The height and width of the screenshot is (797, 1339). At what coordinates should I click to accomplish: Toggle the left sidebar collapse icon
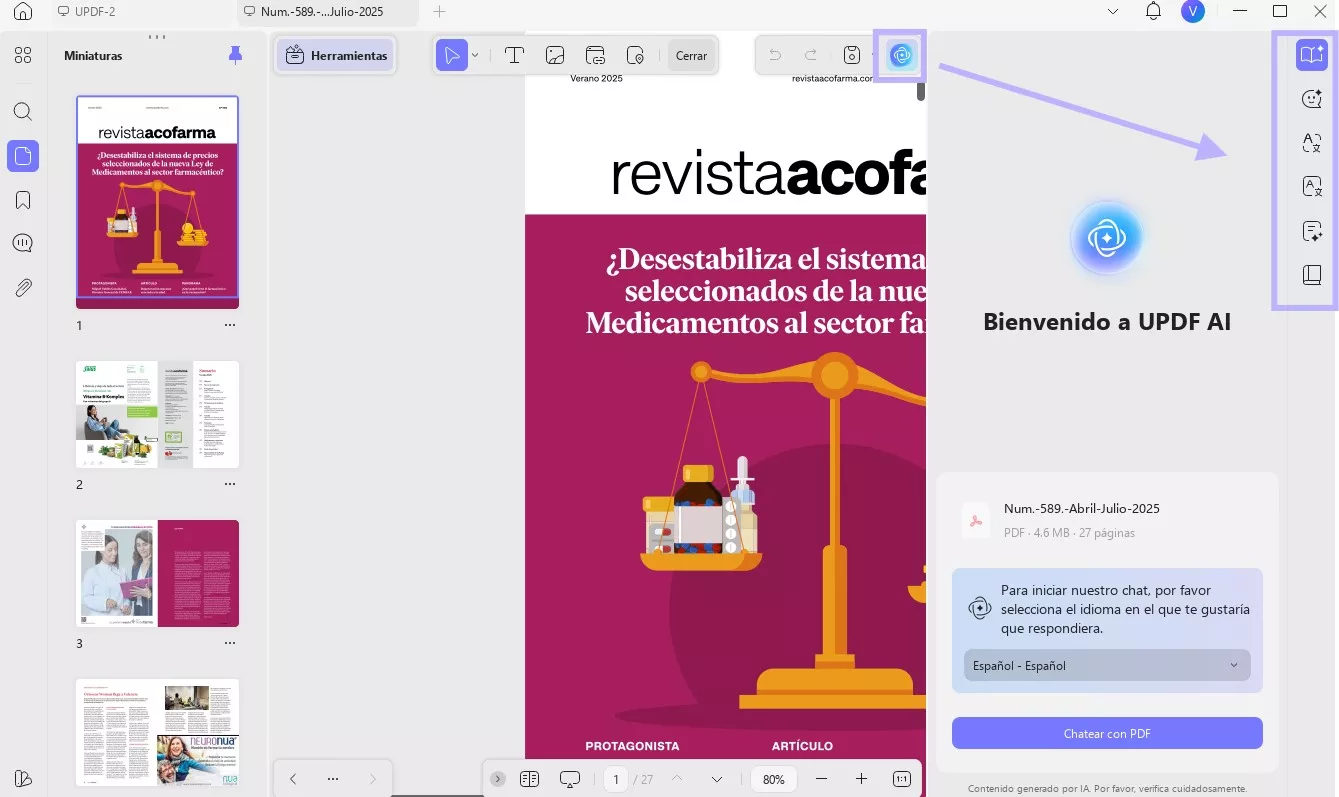click(x=23, y=778)
